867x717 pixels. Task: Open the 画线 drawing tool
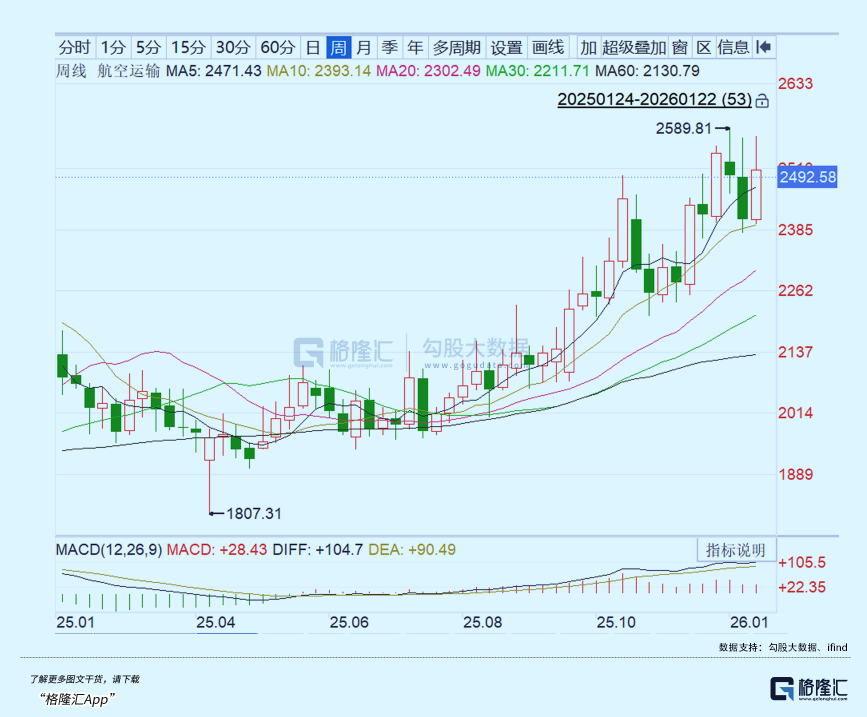click(x=548, y=47)
